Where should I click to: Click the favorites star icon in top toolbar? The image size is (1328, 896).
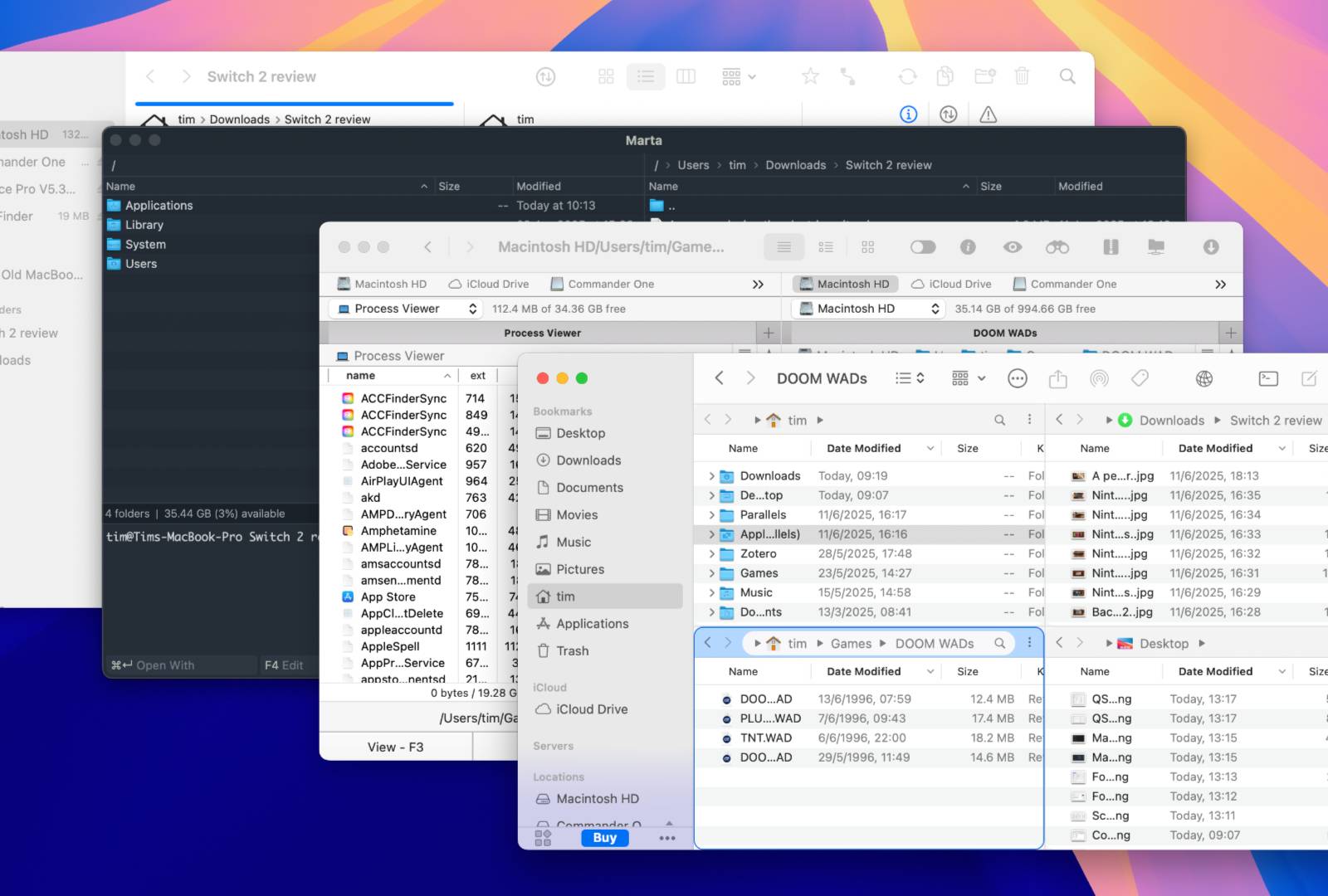pyautogui.click(x=810, y=76)
